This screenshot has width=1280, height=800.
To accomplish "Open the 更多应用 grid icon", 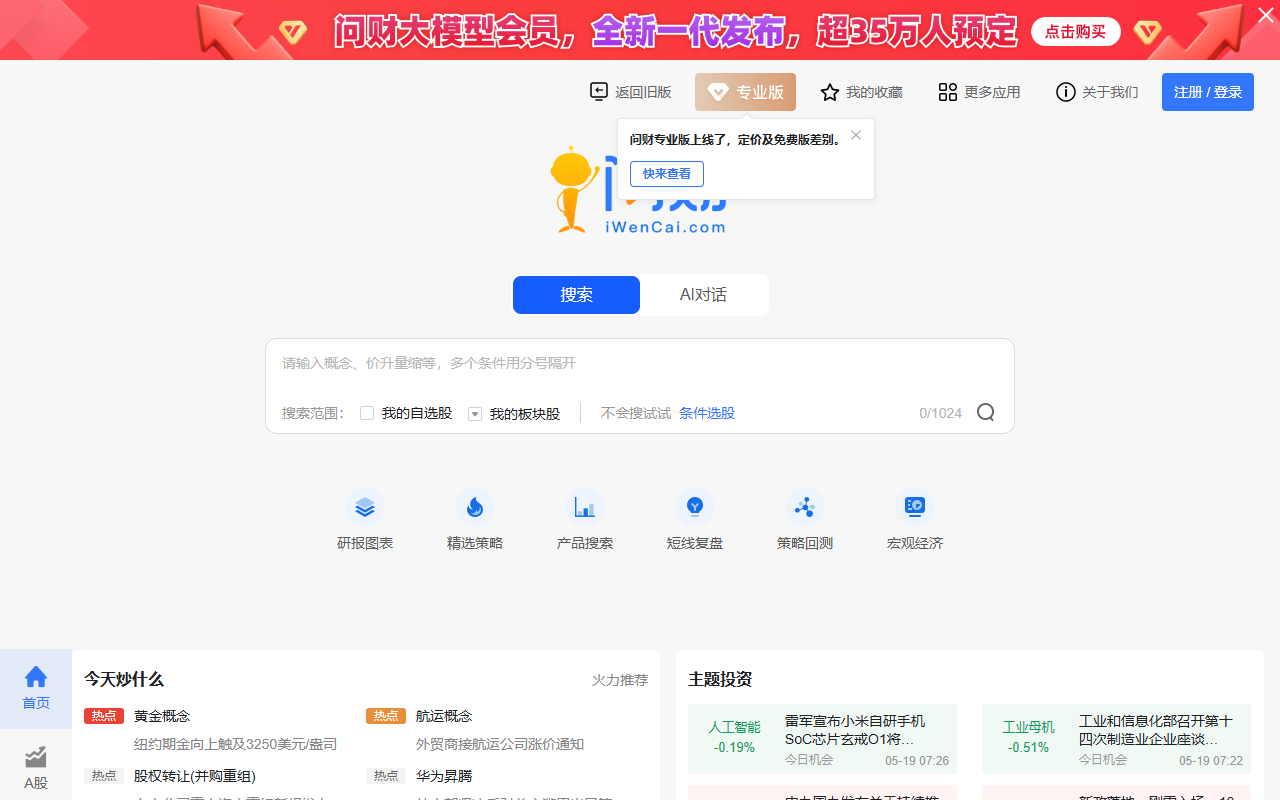I will [948, 92].
